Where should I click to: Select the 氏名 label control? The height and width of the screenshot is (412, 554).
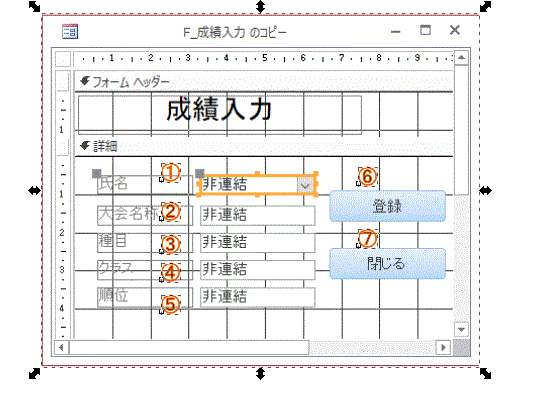pyautogui.click(x=143, y=184)
